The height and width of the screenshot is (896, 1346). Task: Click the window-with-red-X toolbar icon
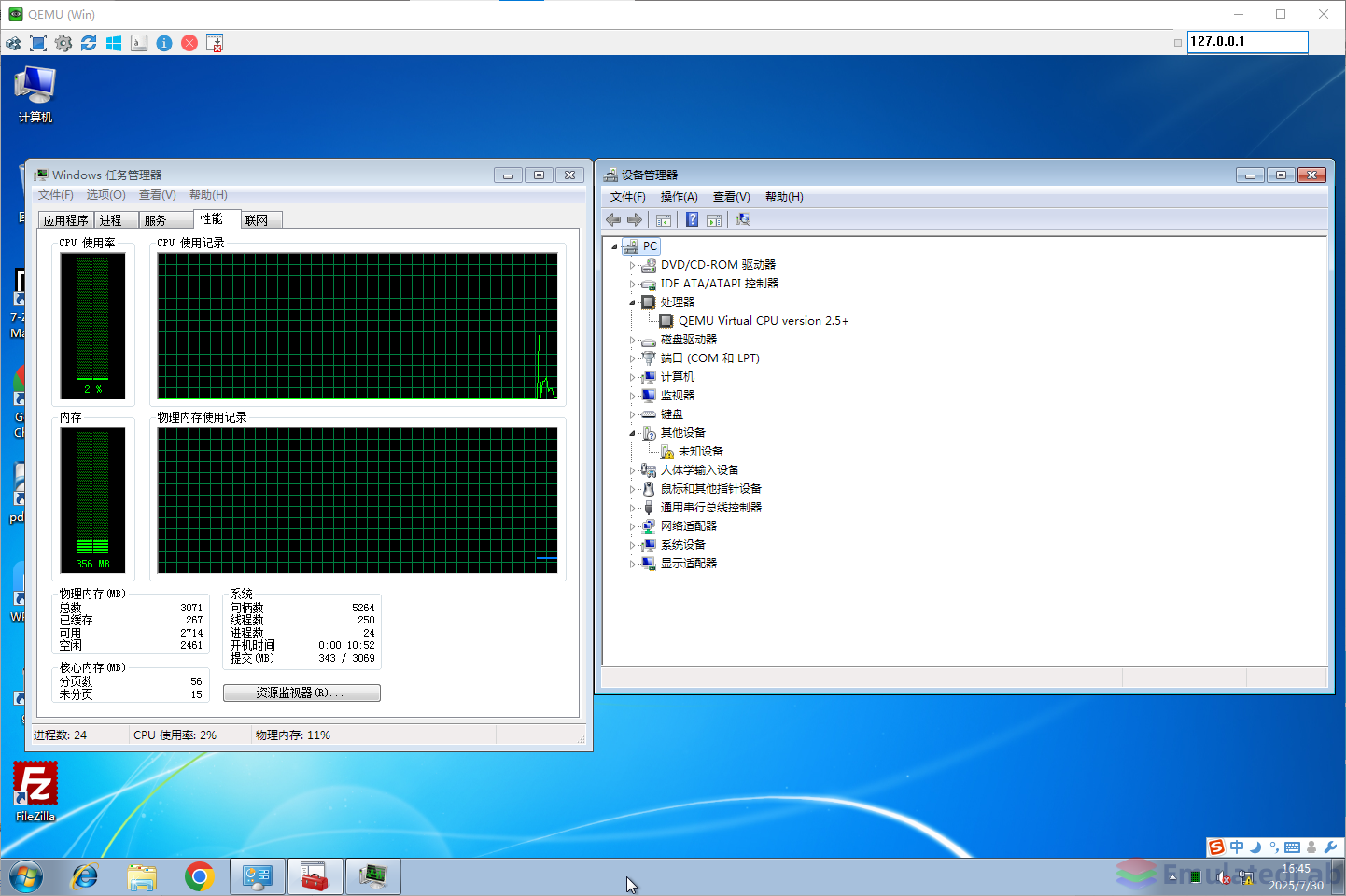215,43
